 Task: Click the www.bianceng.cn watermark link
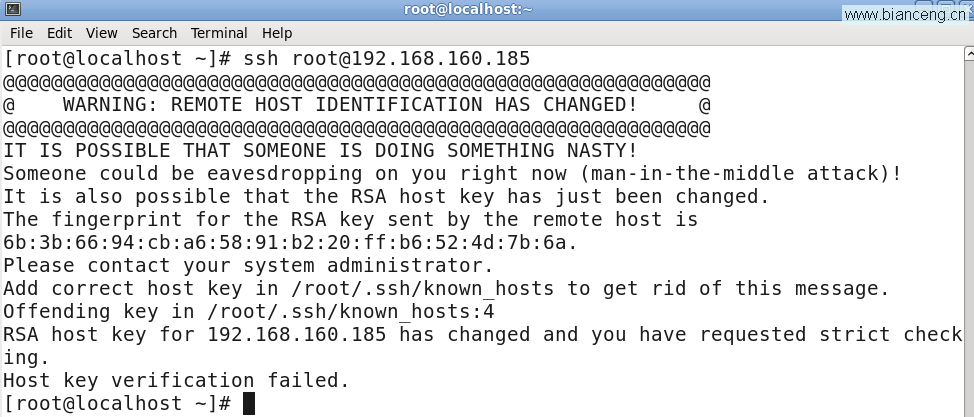[x=905, y=14]
